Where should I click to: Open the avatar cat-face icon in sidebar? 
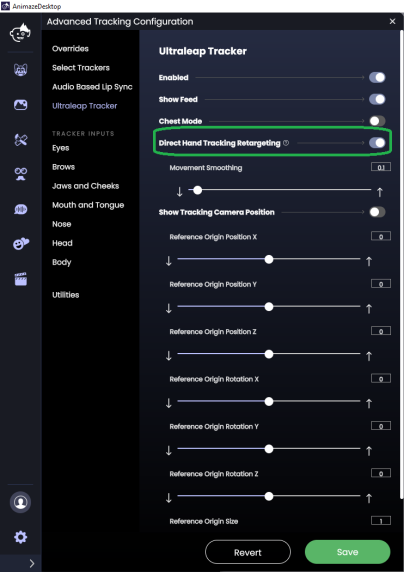click(20, 70)
